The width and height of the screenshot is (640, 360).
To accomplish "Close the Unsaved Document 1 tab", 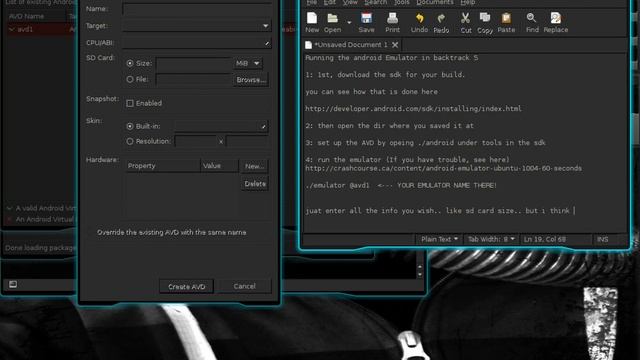I will (395, 45).
